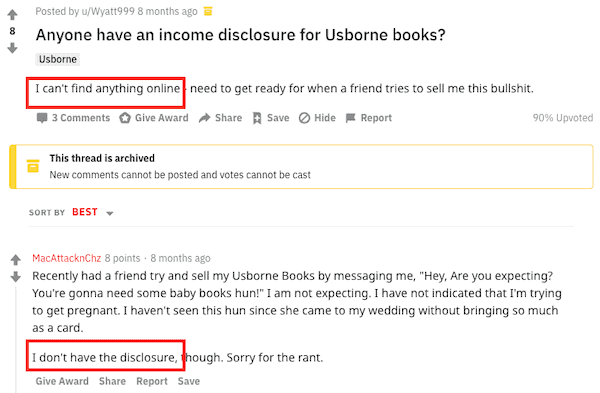Downvote the Usborne income disclosure post
The width and height of the screenshot is (600, 393).
click(x=12, y=48)
